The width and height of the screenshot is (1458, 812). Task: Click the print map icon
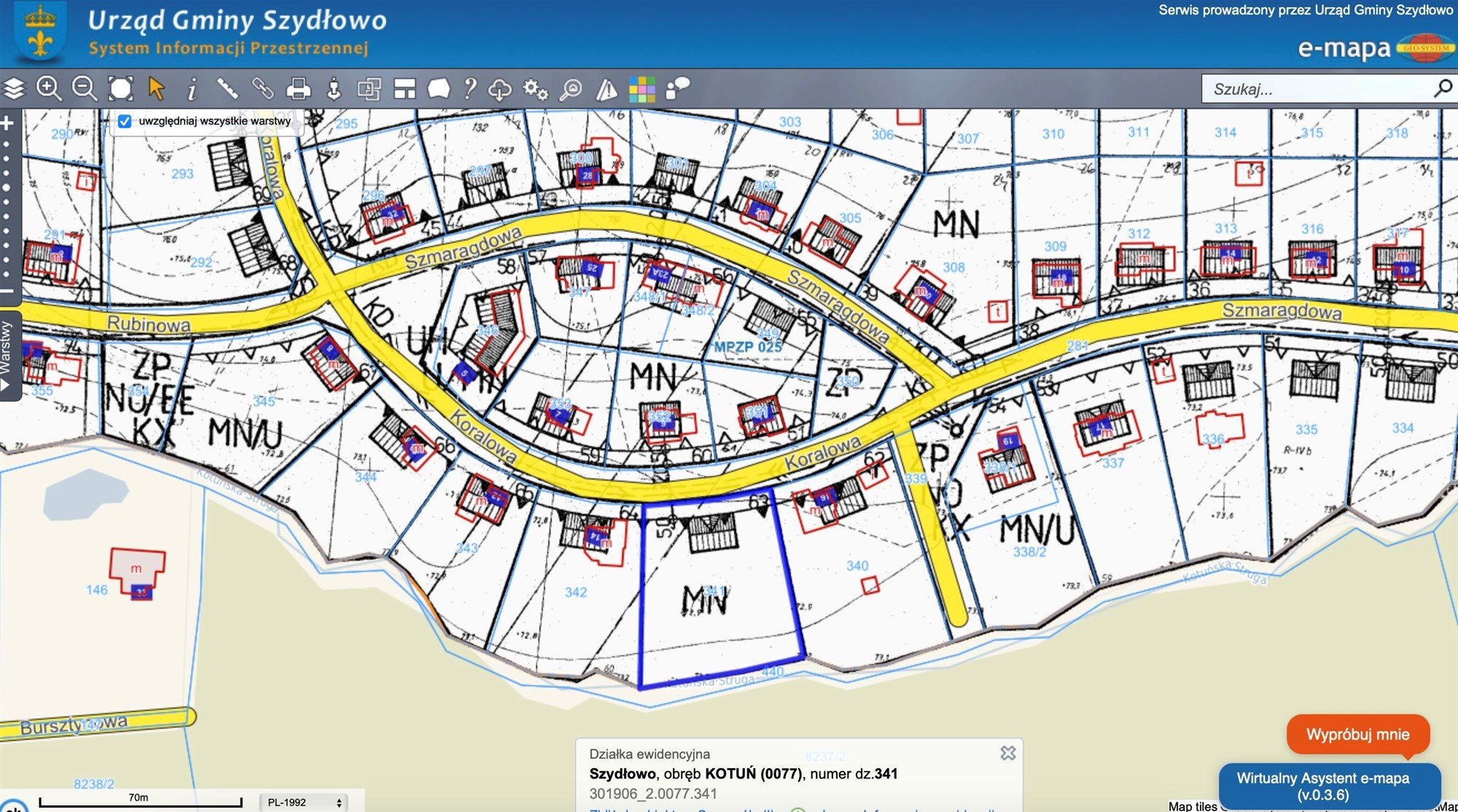pyautogui.click(x=298, y=89)
